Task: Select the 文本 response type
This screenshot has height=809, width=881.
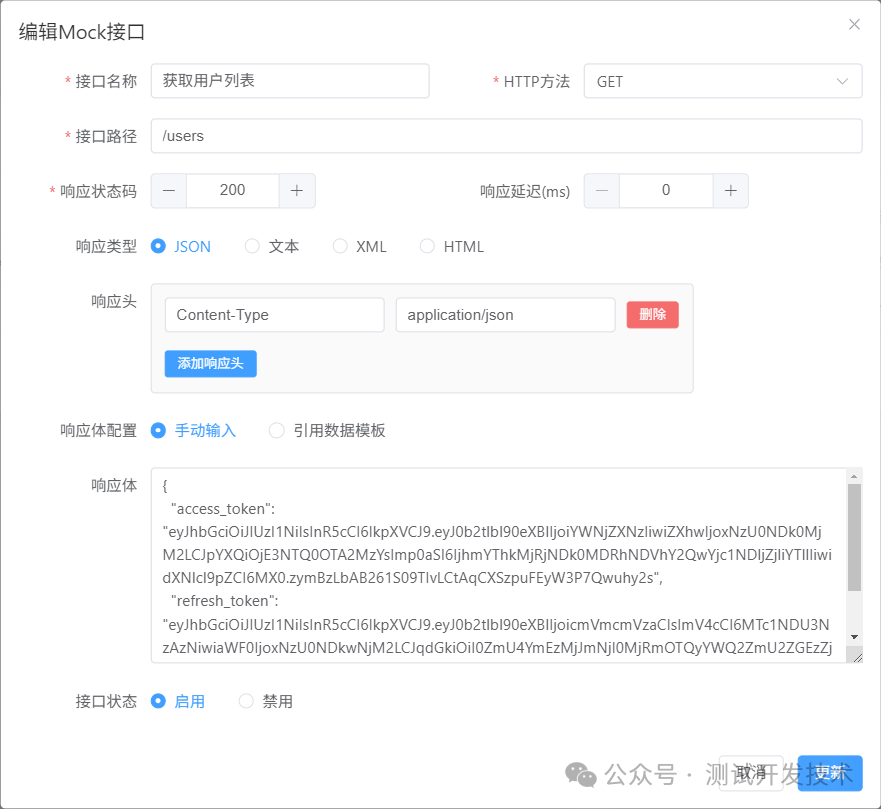Action: pyautogui.click(x=252, y=246)
